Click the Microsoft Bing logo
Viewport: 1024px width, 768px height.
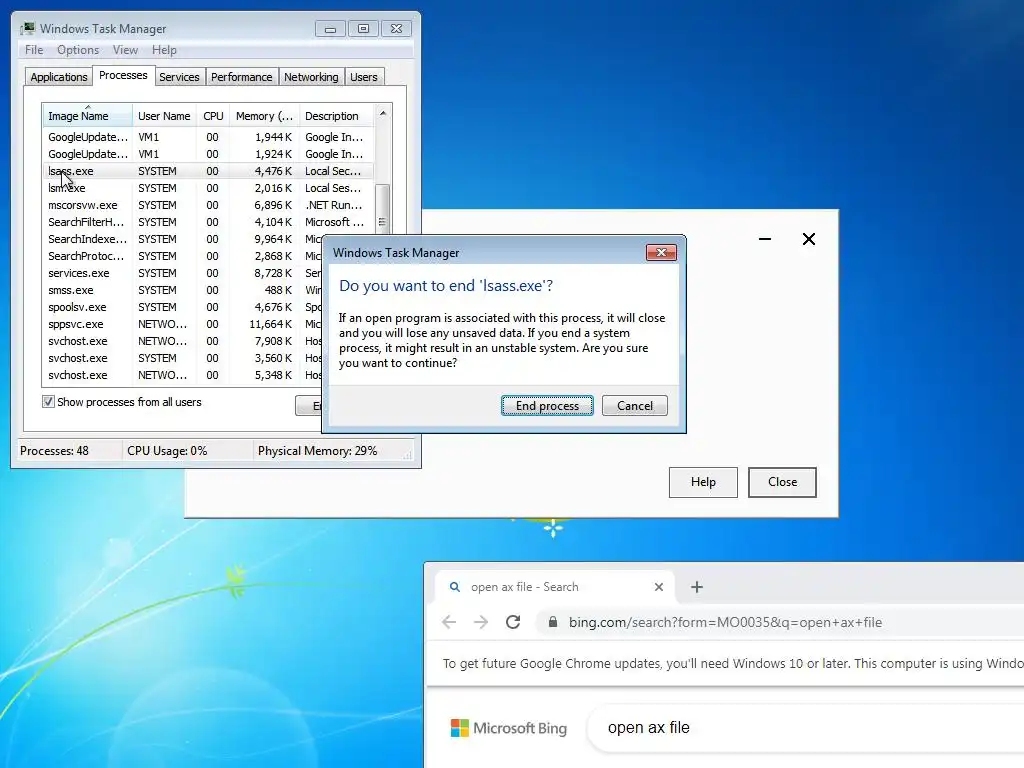[509, 728]
